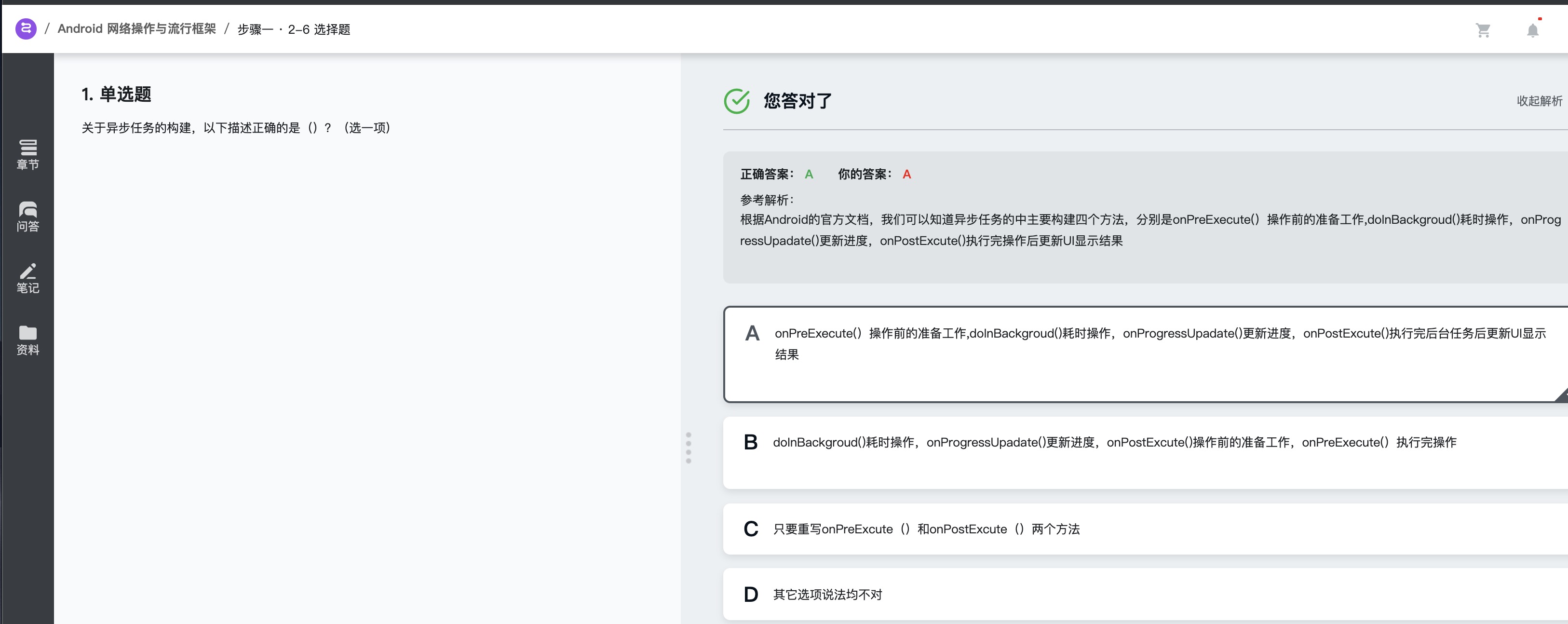Choose option D 其它选项说法均不对
Screen dimensions: 1568x624
pos(1146,594)
